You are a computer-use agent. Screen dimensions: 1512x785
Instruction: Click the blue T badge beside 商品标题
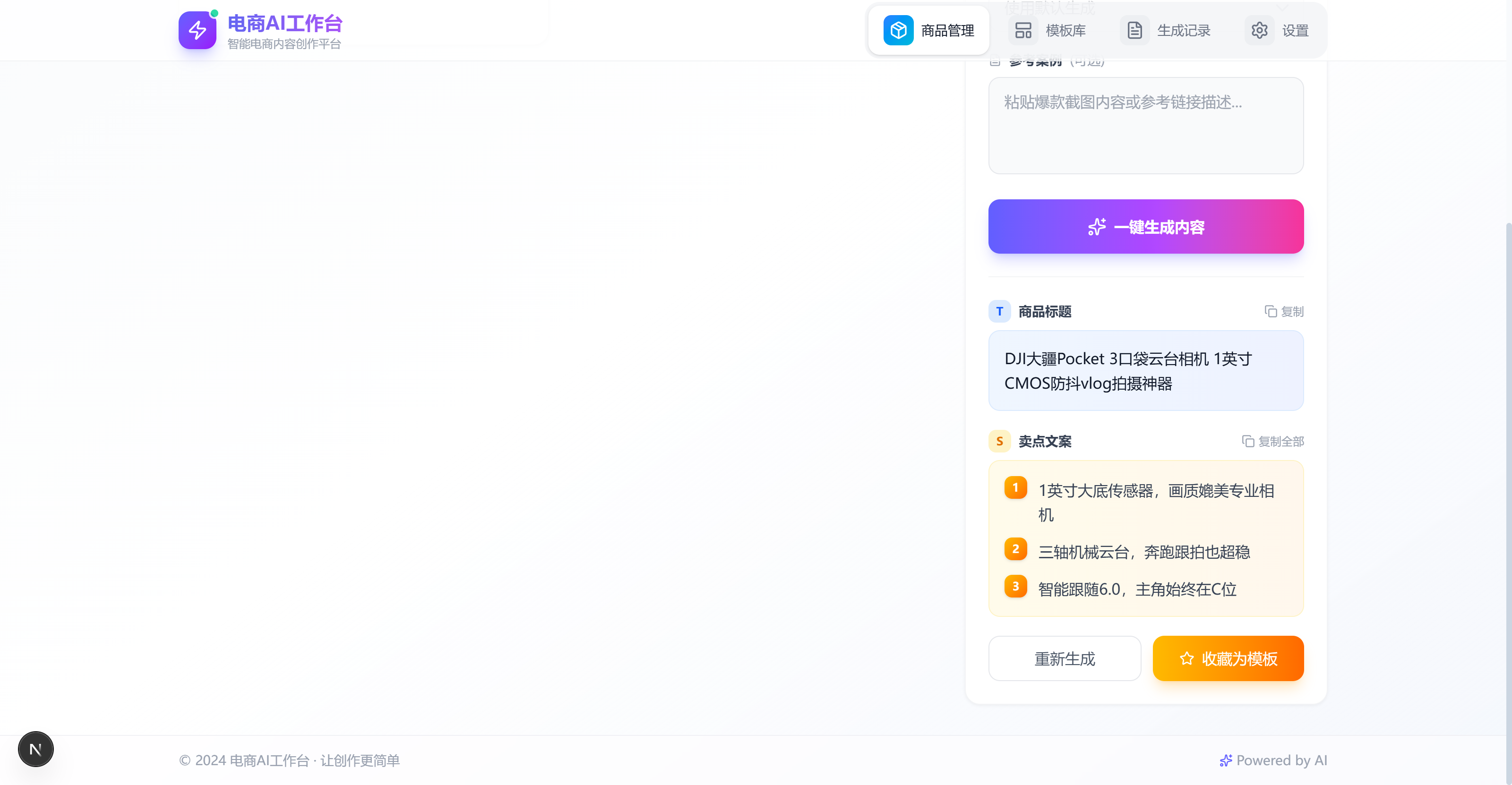click(x=1000, y=312)
